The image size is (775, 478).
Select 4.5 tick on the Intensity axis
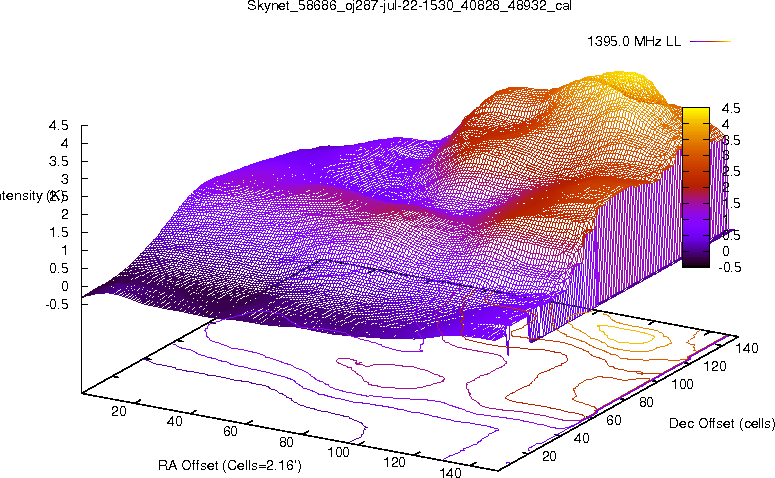58,126
